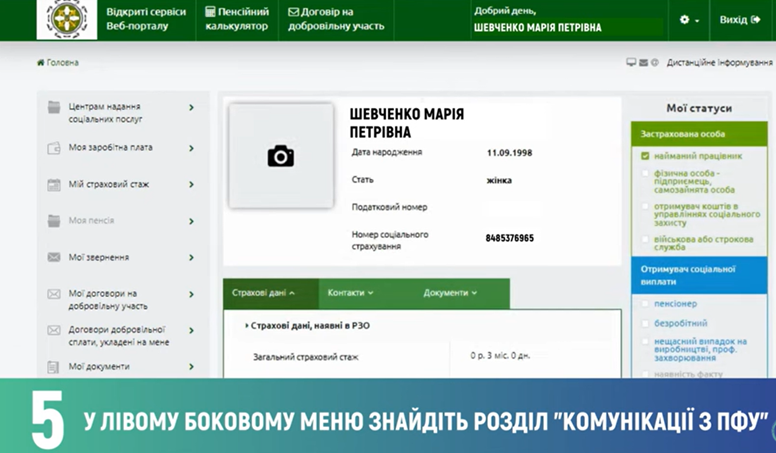The image size is (776, 453).
Task: Toggle the найманий працівник checkbox
Action: 646,156
